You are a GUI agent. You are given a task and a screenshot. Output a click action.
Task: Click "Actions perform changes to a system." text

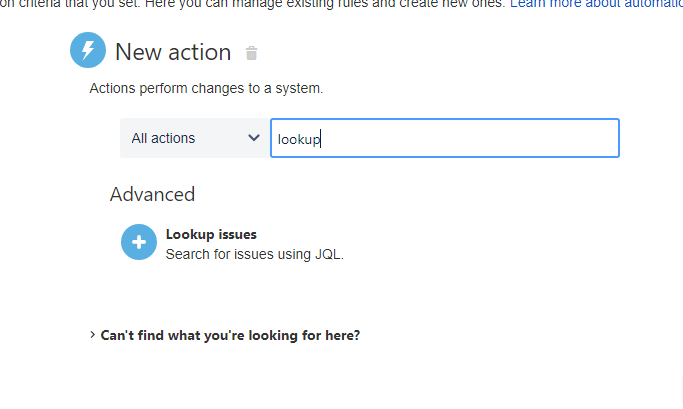206,88
